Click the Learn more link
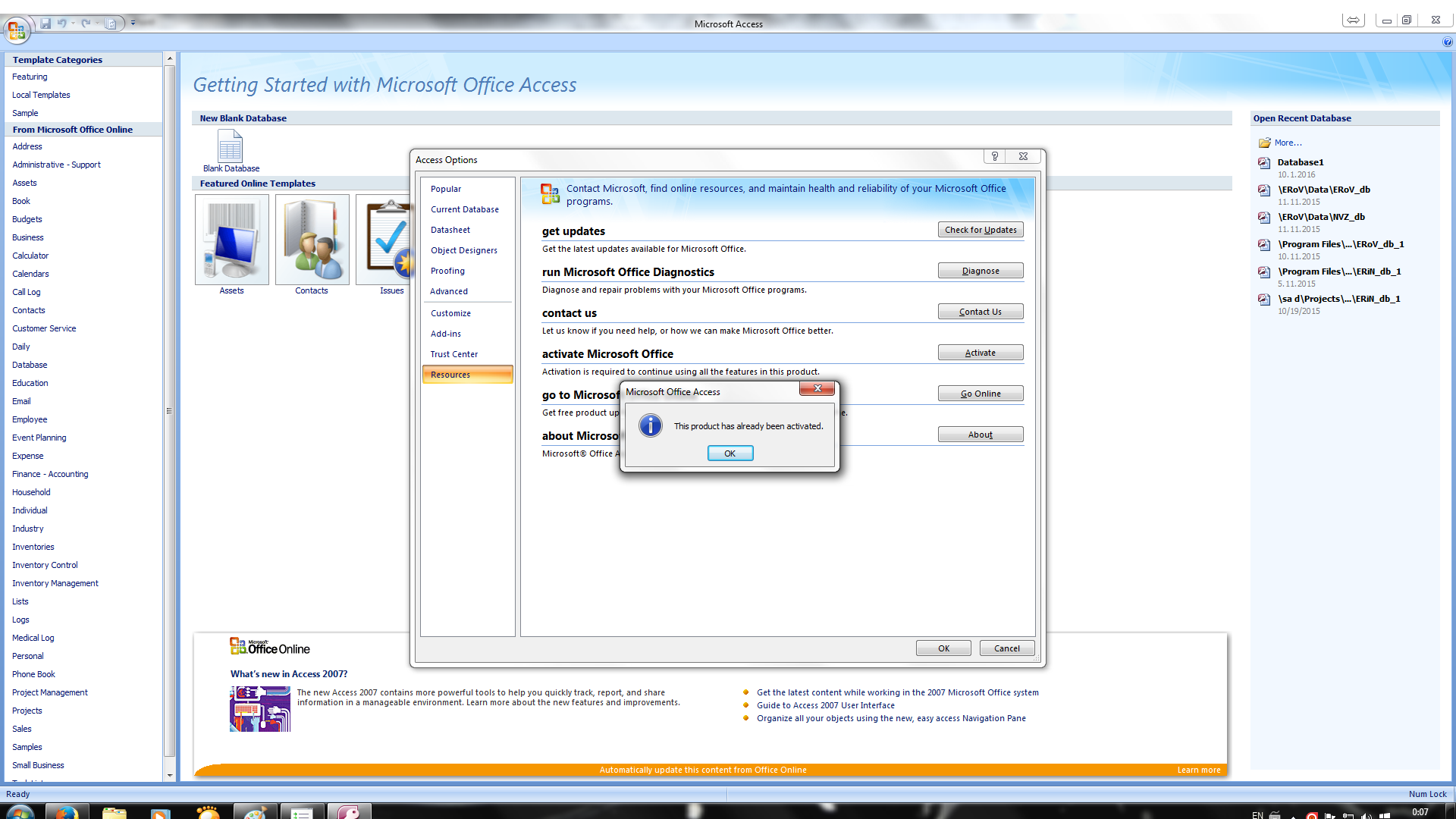The width and height of the screenshot is (1456, 819). [x=1199, y=770]
